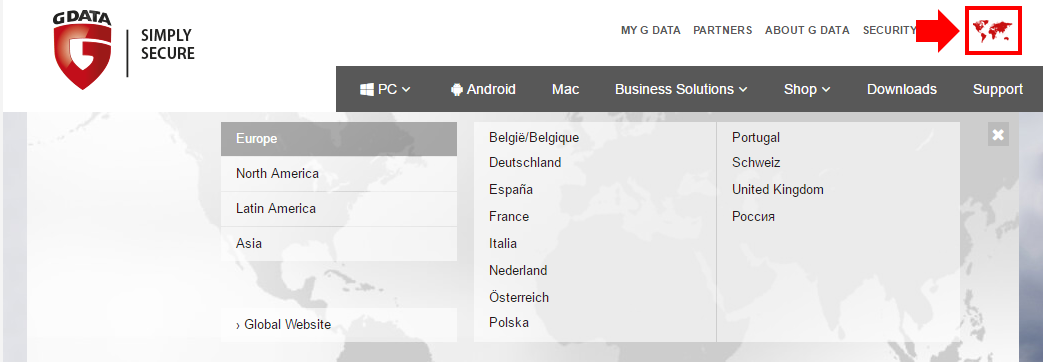Open the Shop dropdown menu
Viewport: 1043px width, 362px height.
pyautogui.click(x=807, y=89)
